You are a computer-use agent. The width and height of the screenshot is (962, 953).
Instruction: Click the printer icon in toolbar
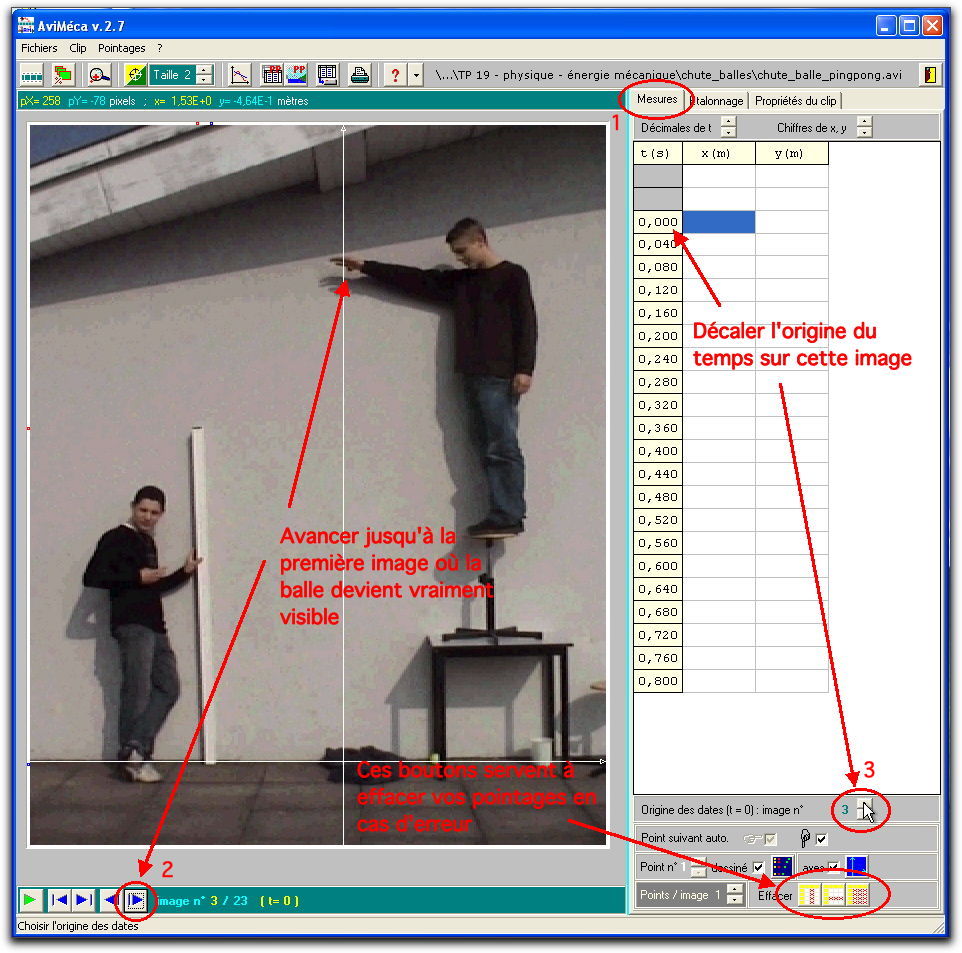tap(360, 75)
